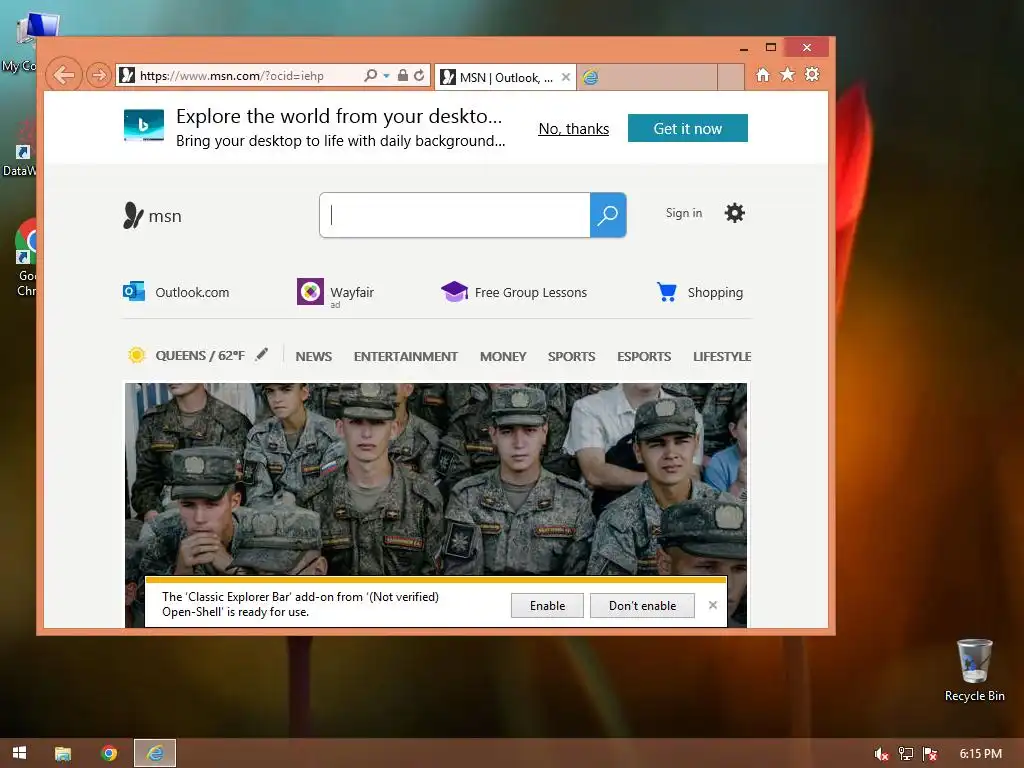This screenshot has width=1024, height=768.
Task: Open the MONEY section
Action: coord(503,357)
